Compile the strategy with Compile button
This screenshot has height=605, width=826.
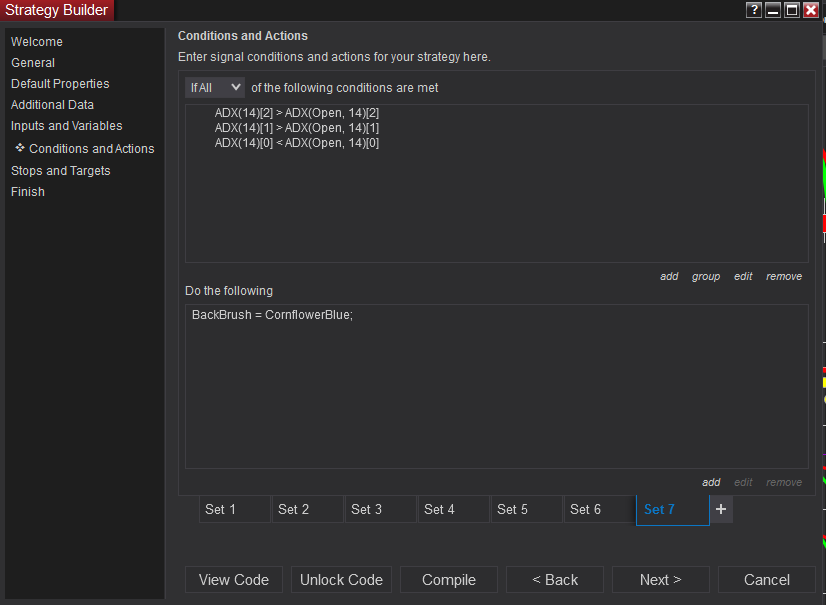coord(449,580)
